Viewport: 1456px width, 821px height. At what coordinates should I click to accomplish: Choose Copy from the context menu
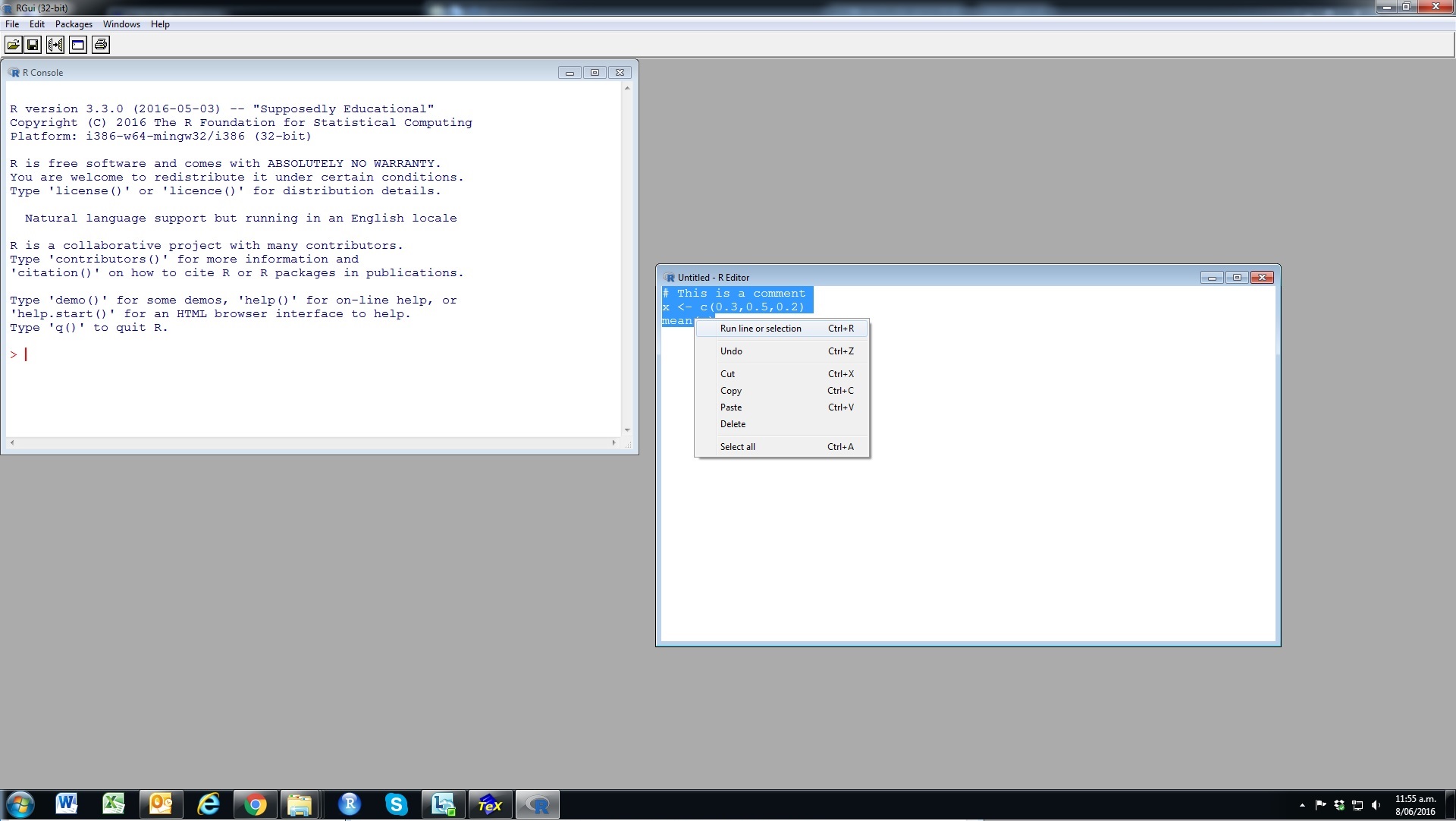click(x=782, y=391)
